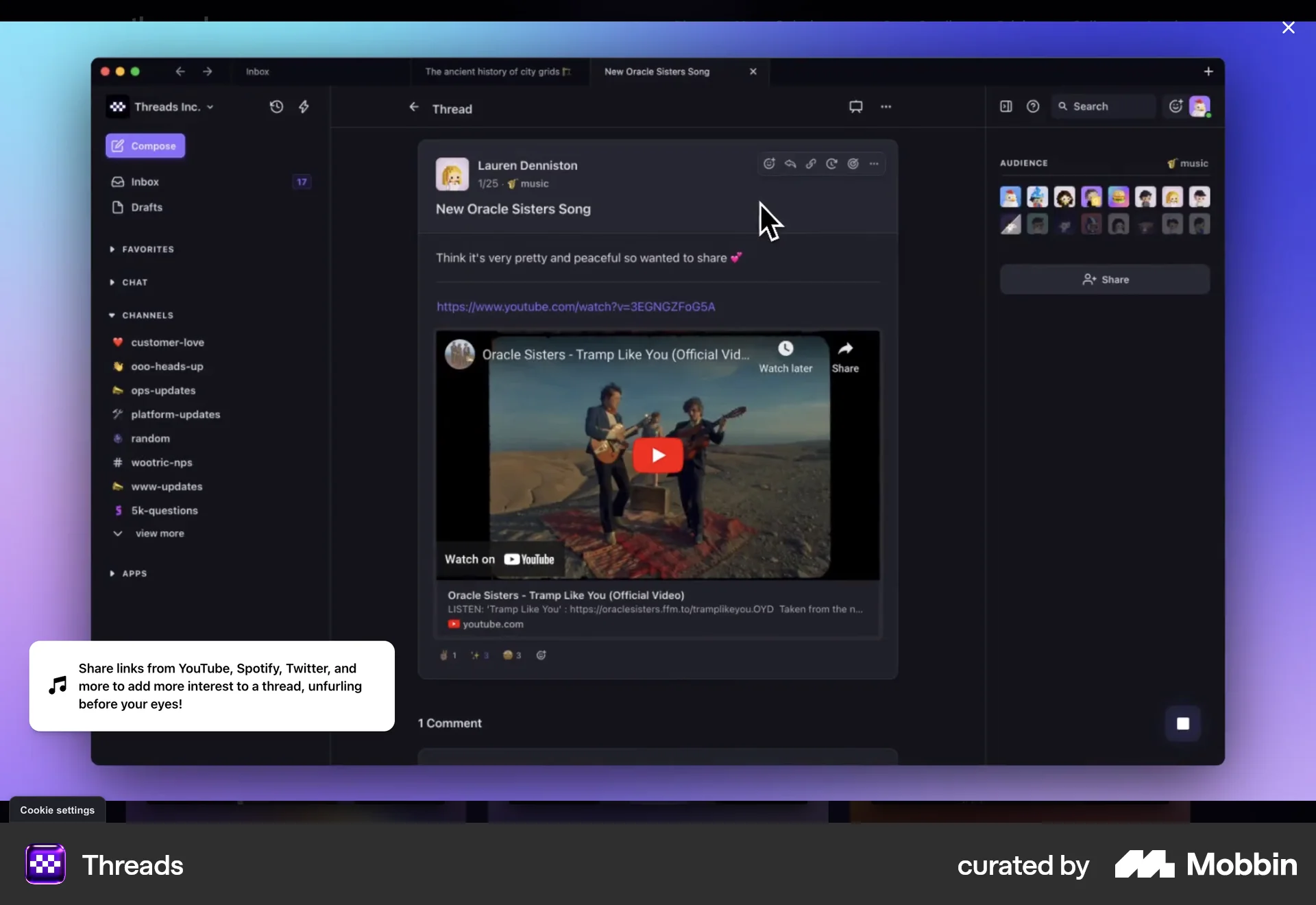1316x905 pixels.
Task: Click Share in the Audience panel
Action: 1105,279
